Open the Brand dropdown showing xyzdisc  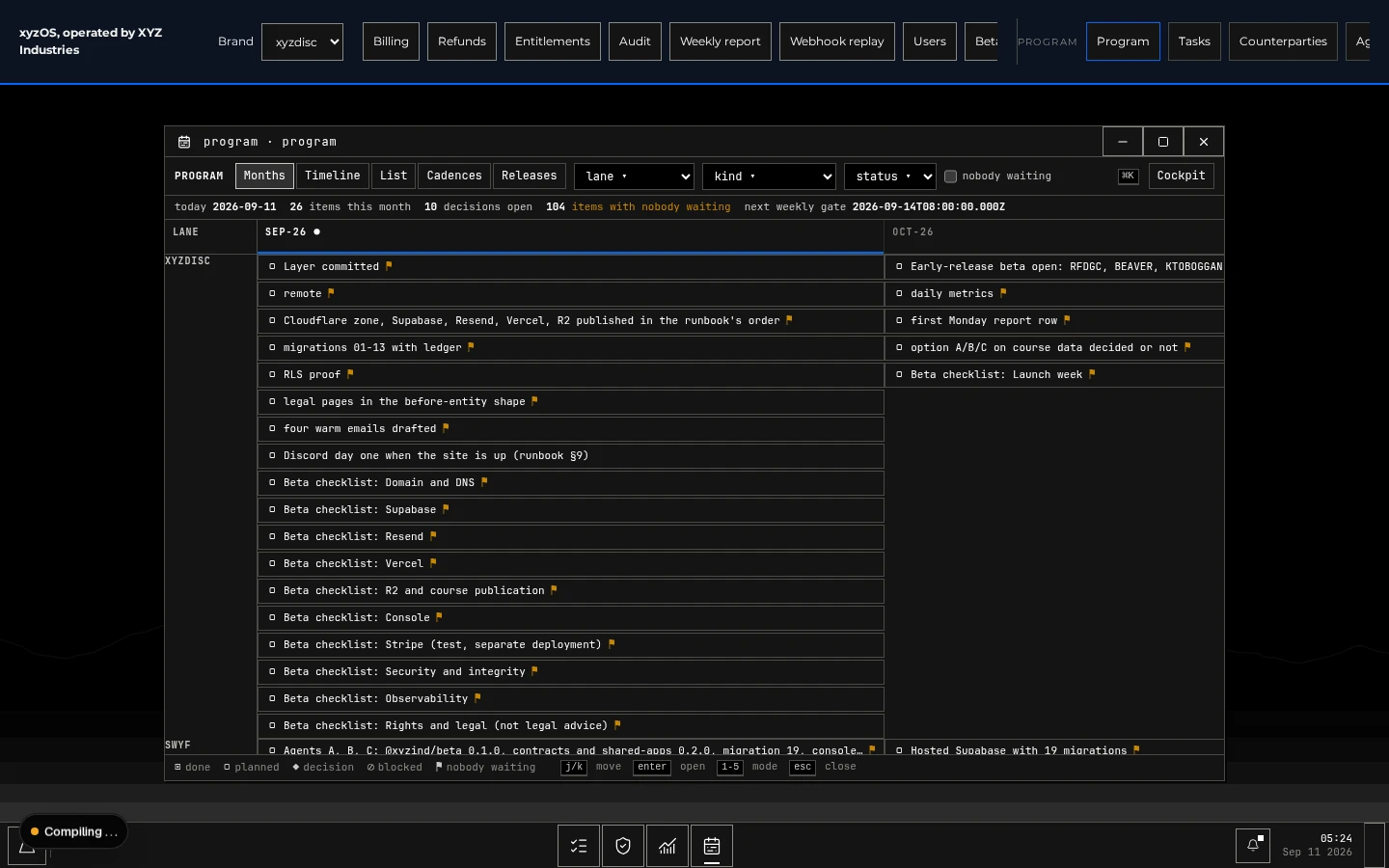302,41
